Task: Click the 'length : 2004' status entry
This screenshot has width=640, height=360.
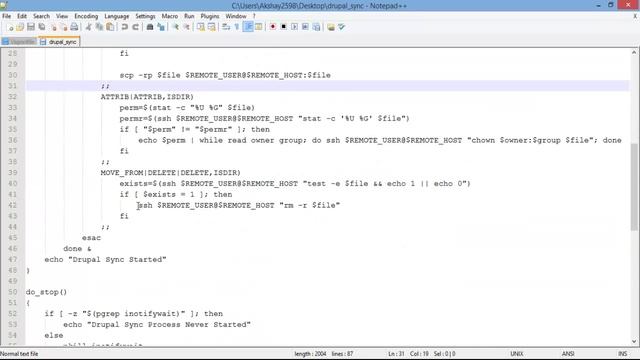Action: click(x=310, y=354)
